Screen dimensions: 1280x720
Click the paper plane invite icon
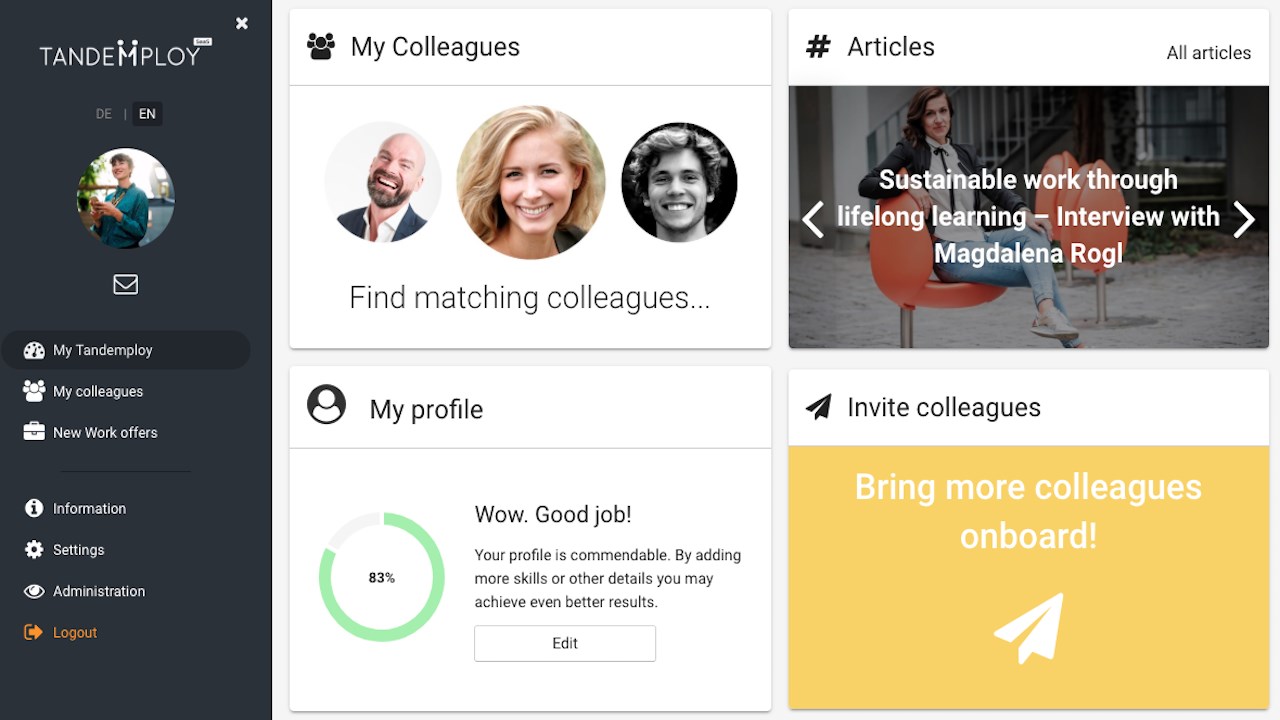pyautogui.click(x=1028, y=628)
